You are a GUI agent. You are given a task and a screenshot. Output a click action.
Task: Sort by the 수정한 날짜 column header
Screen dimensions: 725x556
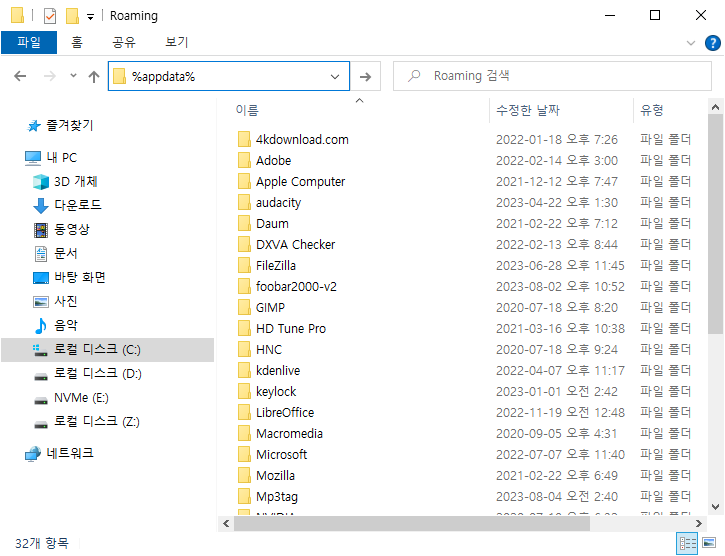(528, 110)
